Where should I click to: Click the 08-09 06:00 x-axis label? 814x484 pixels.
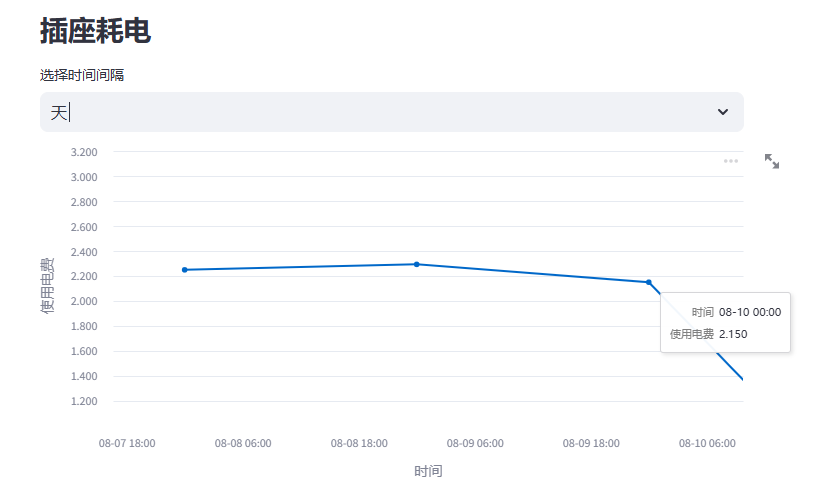[x=475, y=443]
